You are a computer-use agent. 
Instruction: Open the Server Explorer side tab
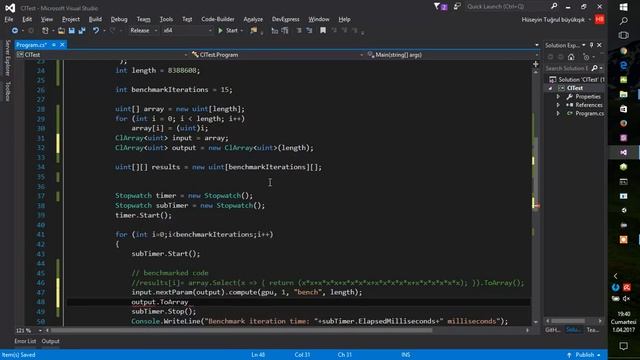tap(7, 58)
